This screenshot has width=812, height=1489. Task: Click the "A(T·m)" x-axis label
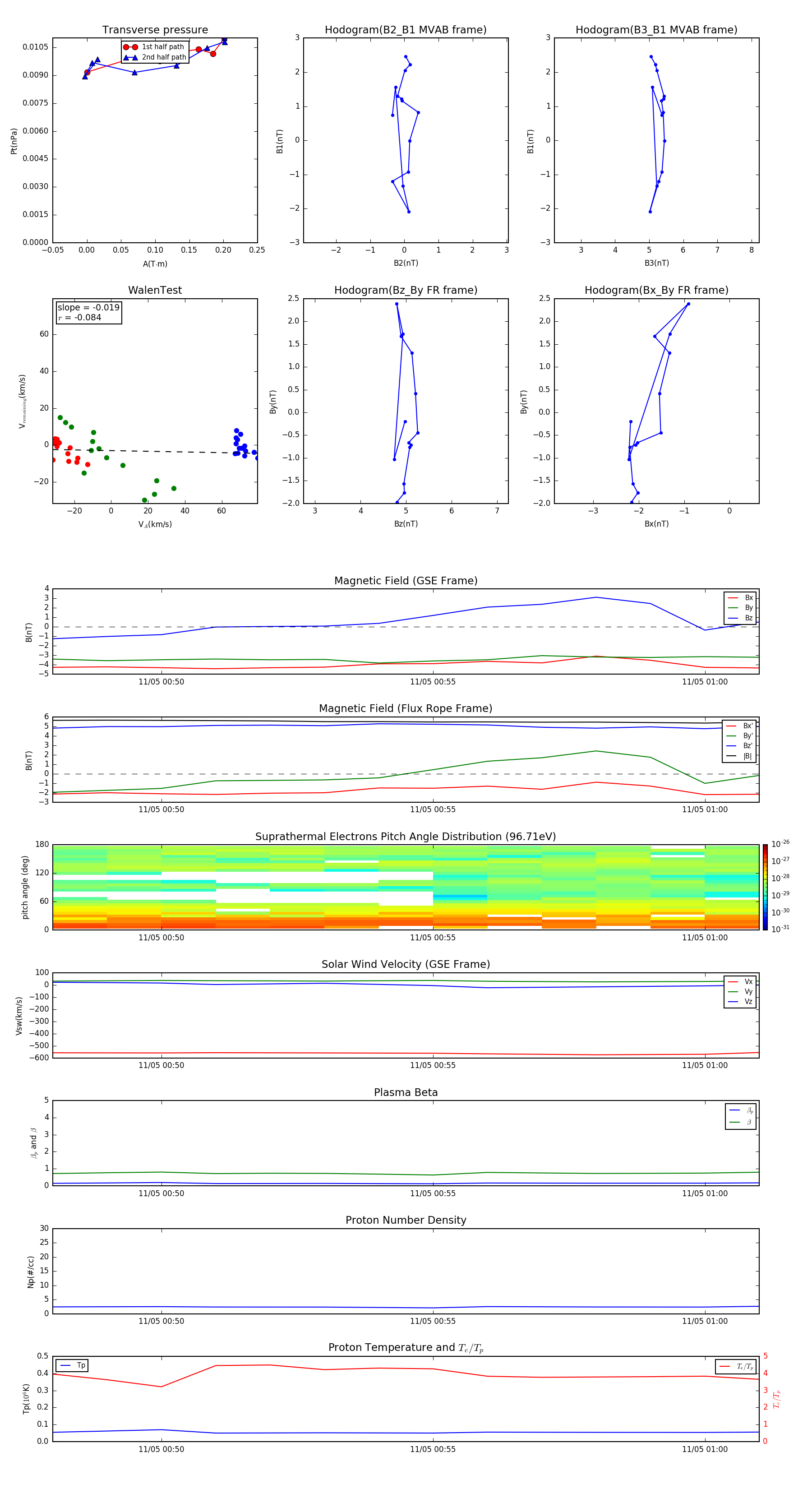[155, 264]
